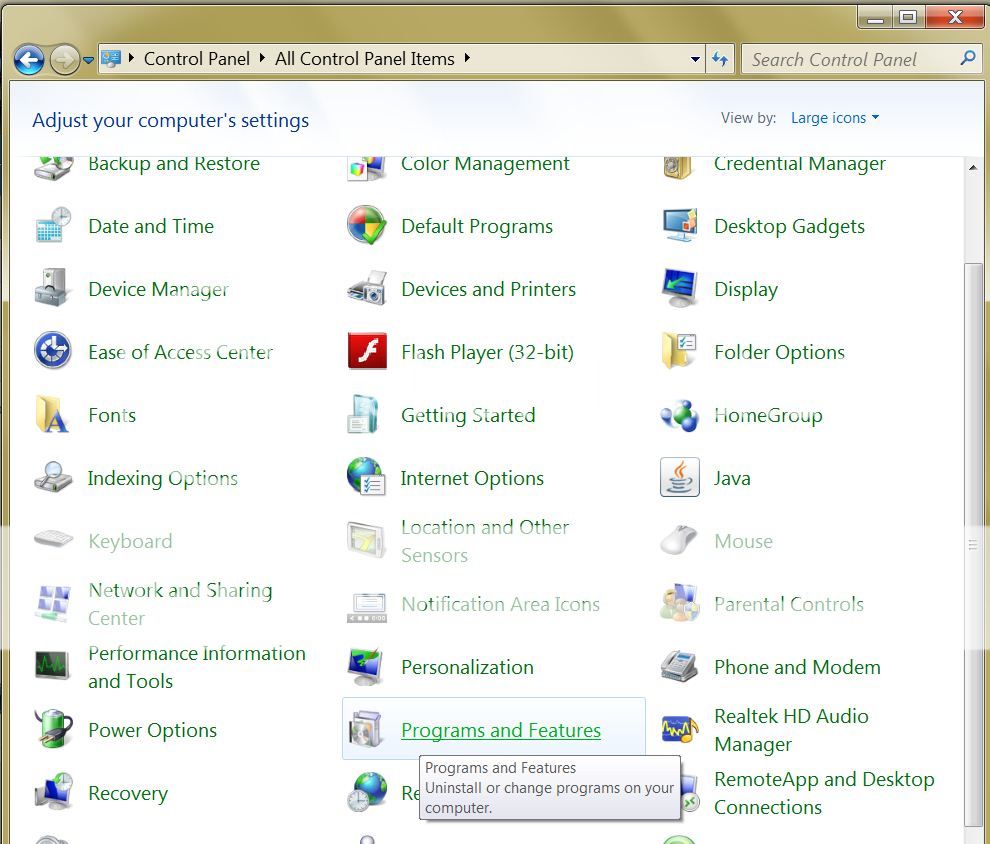Click the vertical scrollbar thumb
The width and height of the screenshot is (990, 844).
974,545
